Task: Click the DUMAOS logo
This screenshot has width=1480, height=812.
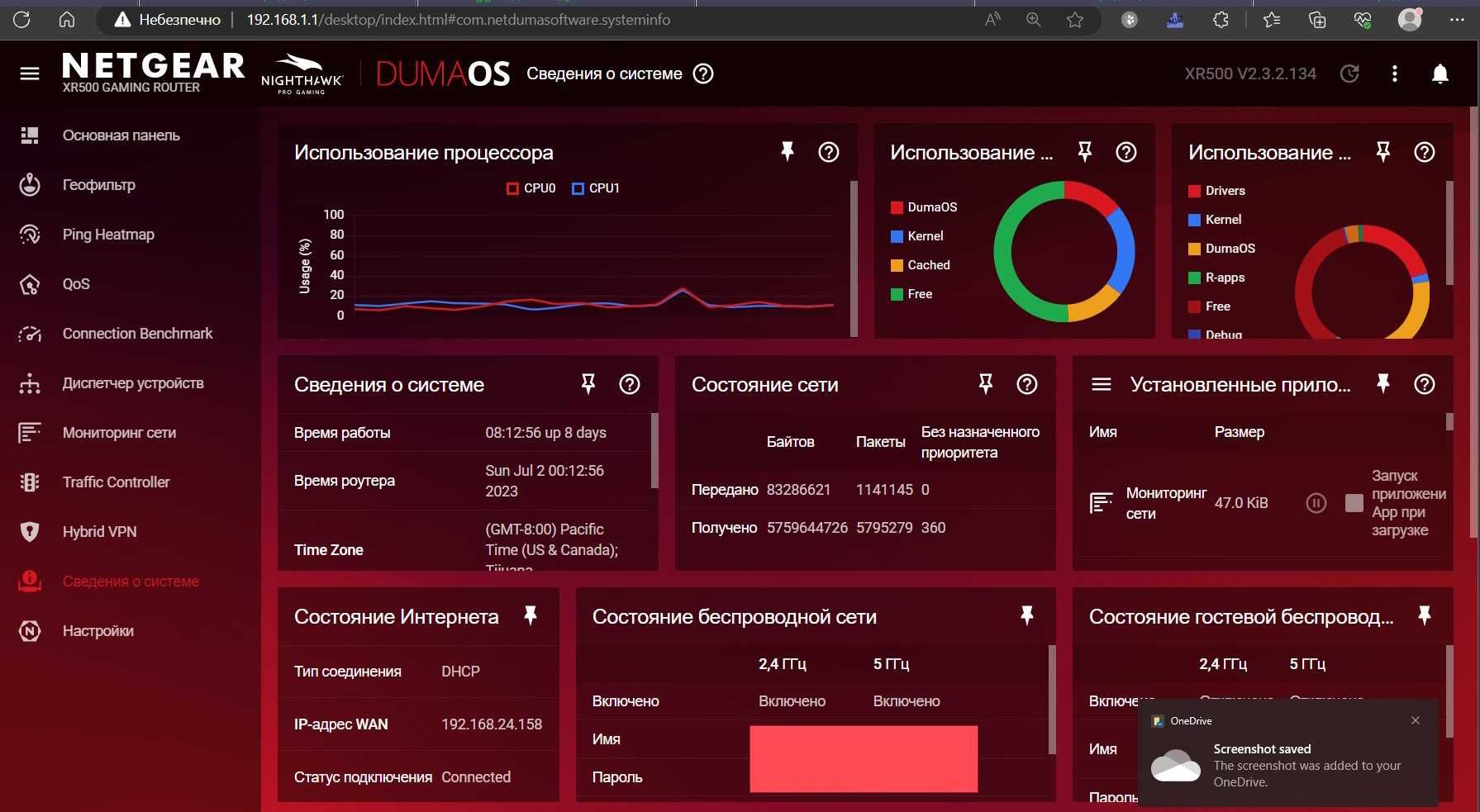Action: click(x=443, y=74)
